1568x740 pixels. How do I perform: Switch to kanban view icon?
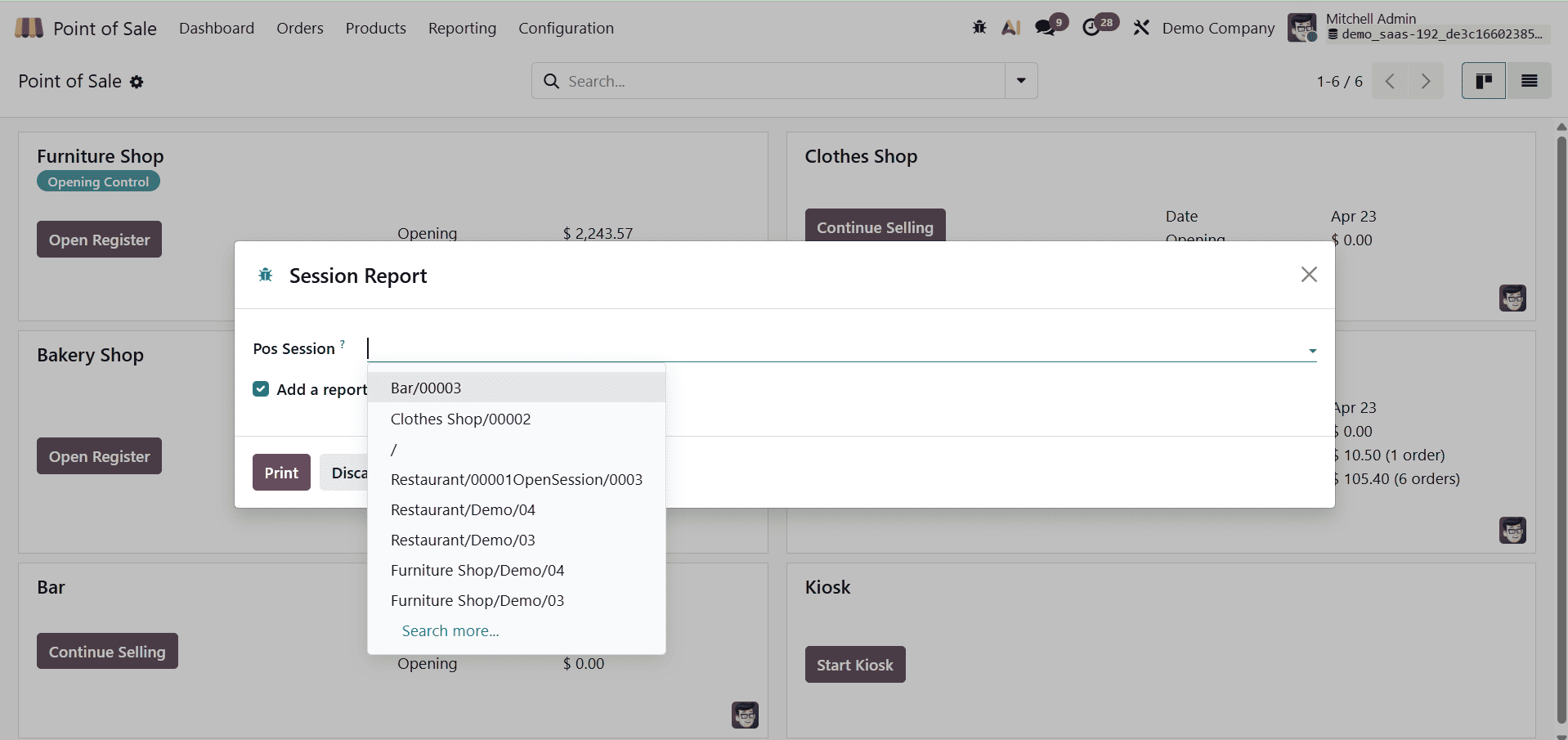(1483, 80)
